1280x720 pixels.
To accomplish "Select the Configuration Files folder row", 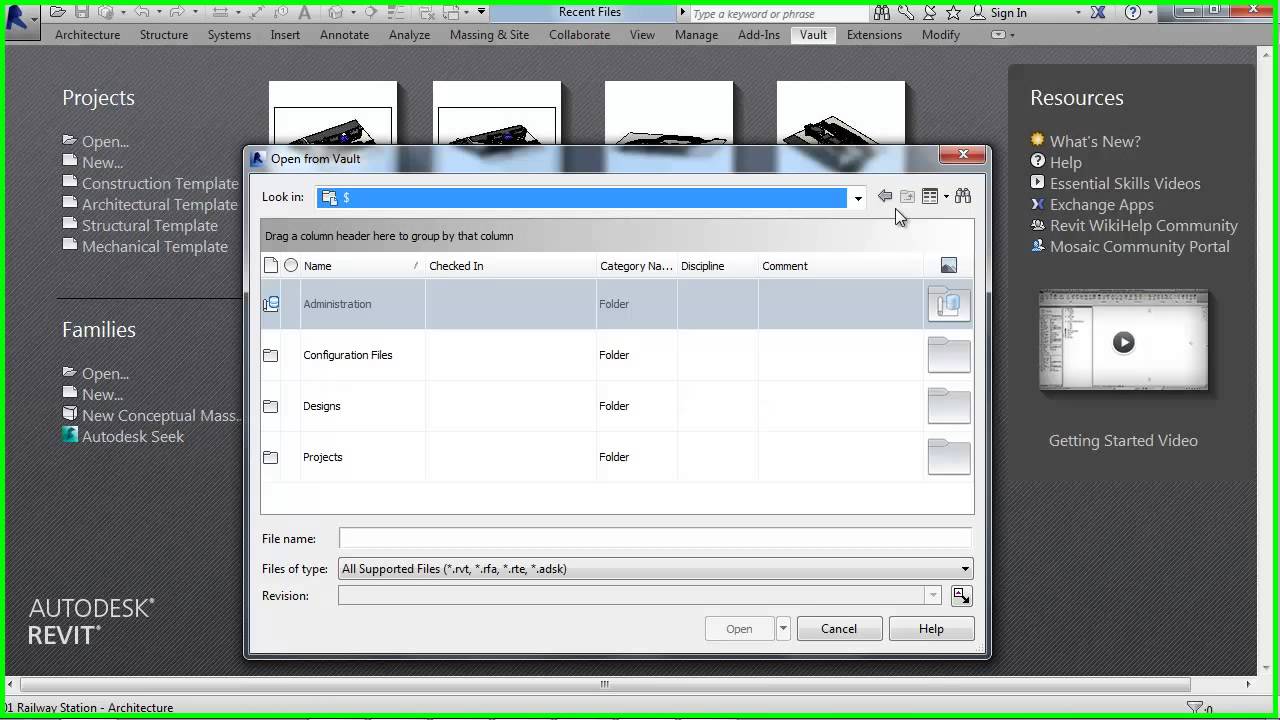I will [x=616, y=355].
